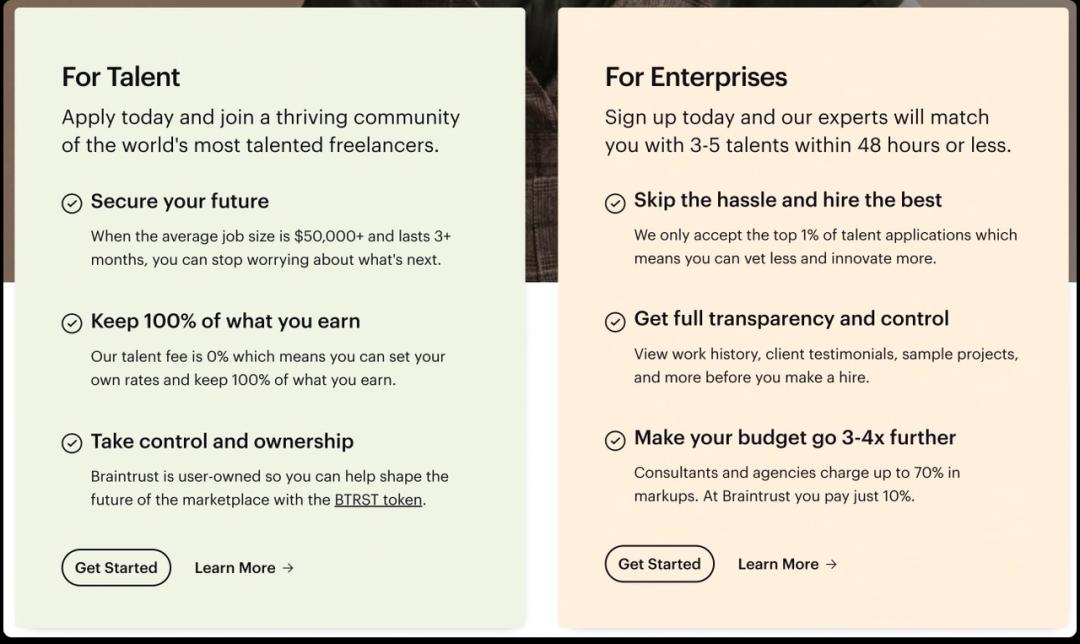Image resolution: width=1080 pixels, height=644 pixels.
Task: Click the For Talent heading
Action: [x=121, y=77]
